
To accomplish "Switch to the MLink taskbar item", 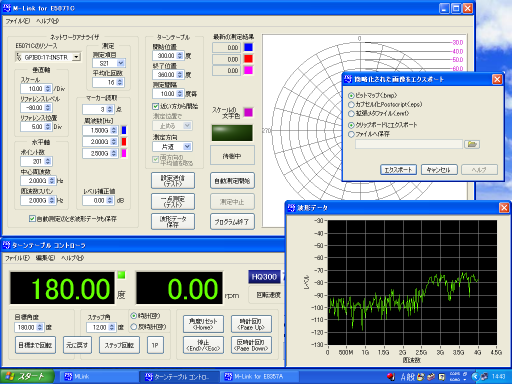I will [99, 377].
